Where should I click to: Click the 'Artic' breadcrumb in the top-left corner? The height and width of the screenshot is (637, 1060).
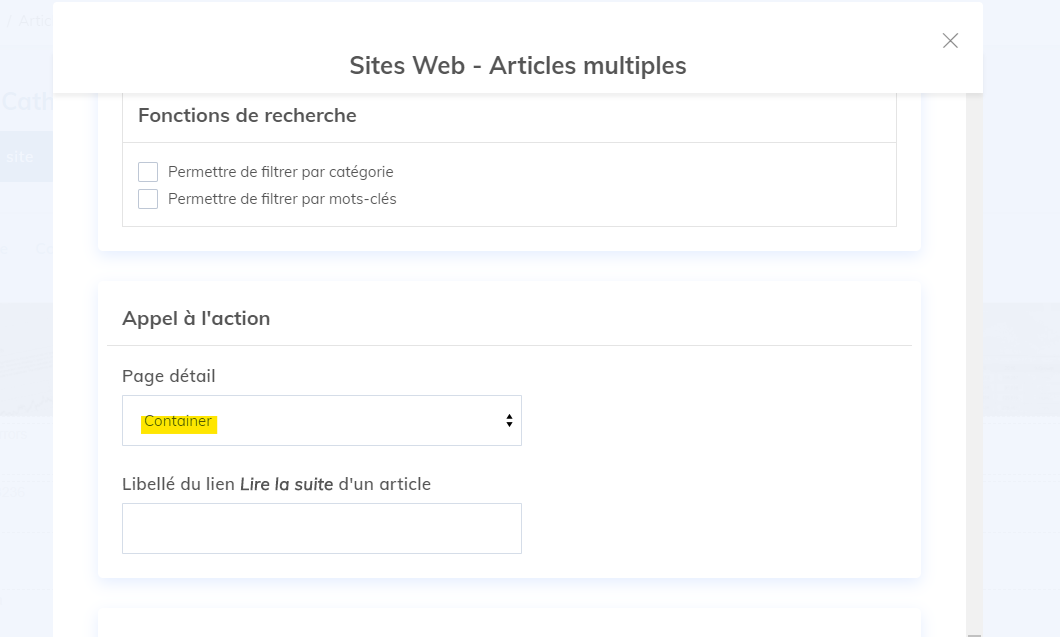point(34,21)
